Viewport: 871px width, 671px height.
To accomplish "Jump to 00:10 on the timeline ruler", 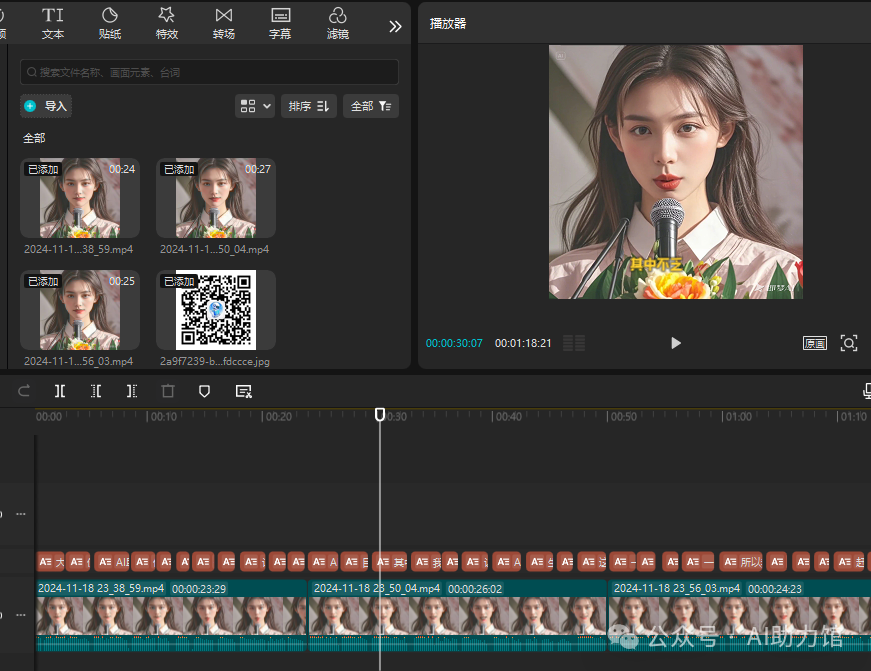I will 164,417.
